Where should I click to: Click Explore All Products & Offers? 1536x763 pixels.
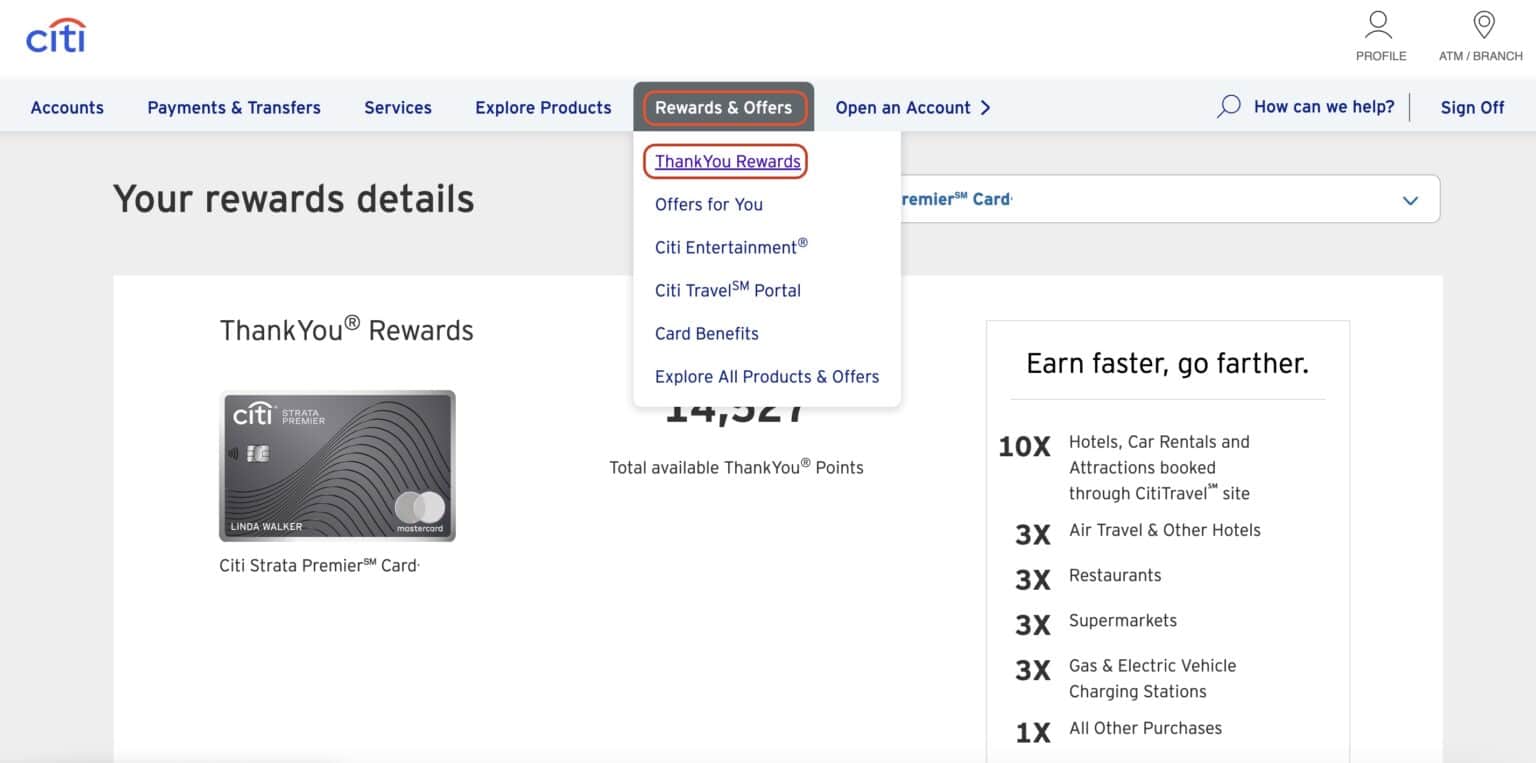click(x=766, y=376)
